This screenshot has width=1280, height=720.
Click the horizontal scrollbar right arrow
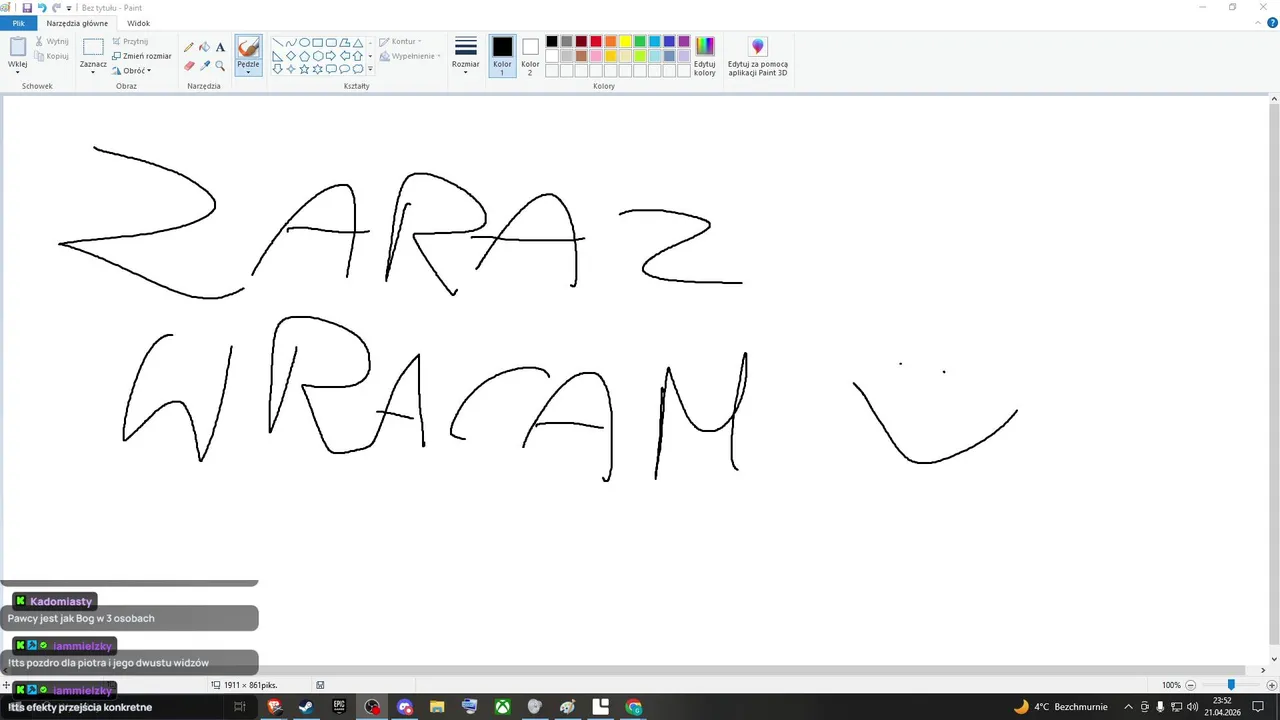[x=1262, y=670]
